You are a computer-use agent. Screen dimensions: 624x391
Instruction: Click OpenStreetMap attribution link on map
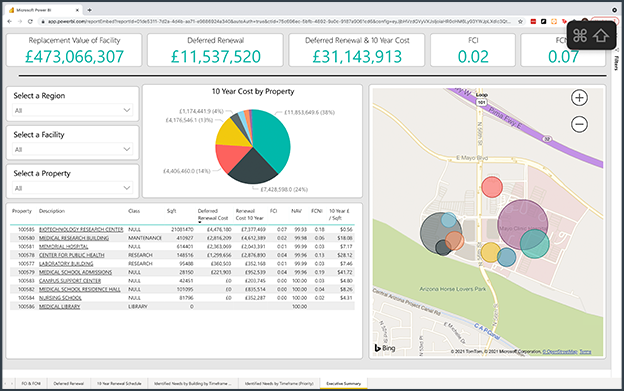coord(560,352)
